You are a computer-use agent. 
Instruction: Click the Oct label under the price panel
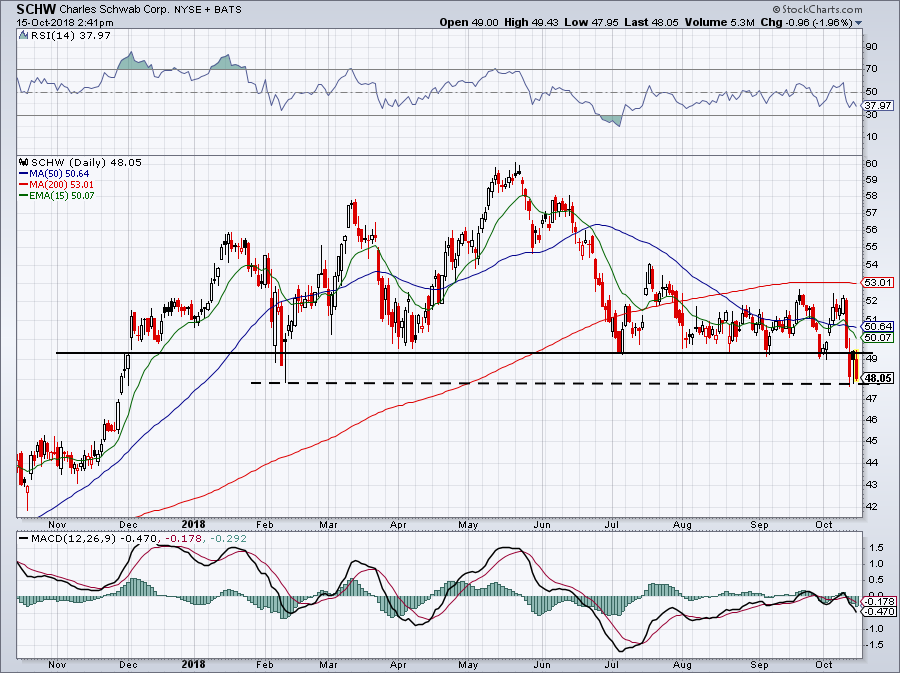pyautogui.click(x=824, y=524)
